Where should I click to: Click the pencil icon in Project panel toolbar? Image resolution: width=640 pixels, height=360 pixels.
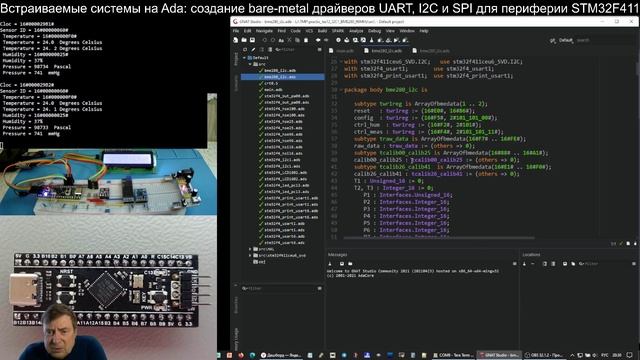click(253, 50)
